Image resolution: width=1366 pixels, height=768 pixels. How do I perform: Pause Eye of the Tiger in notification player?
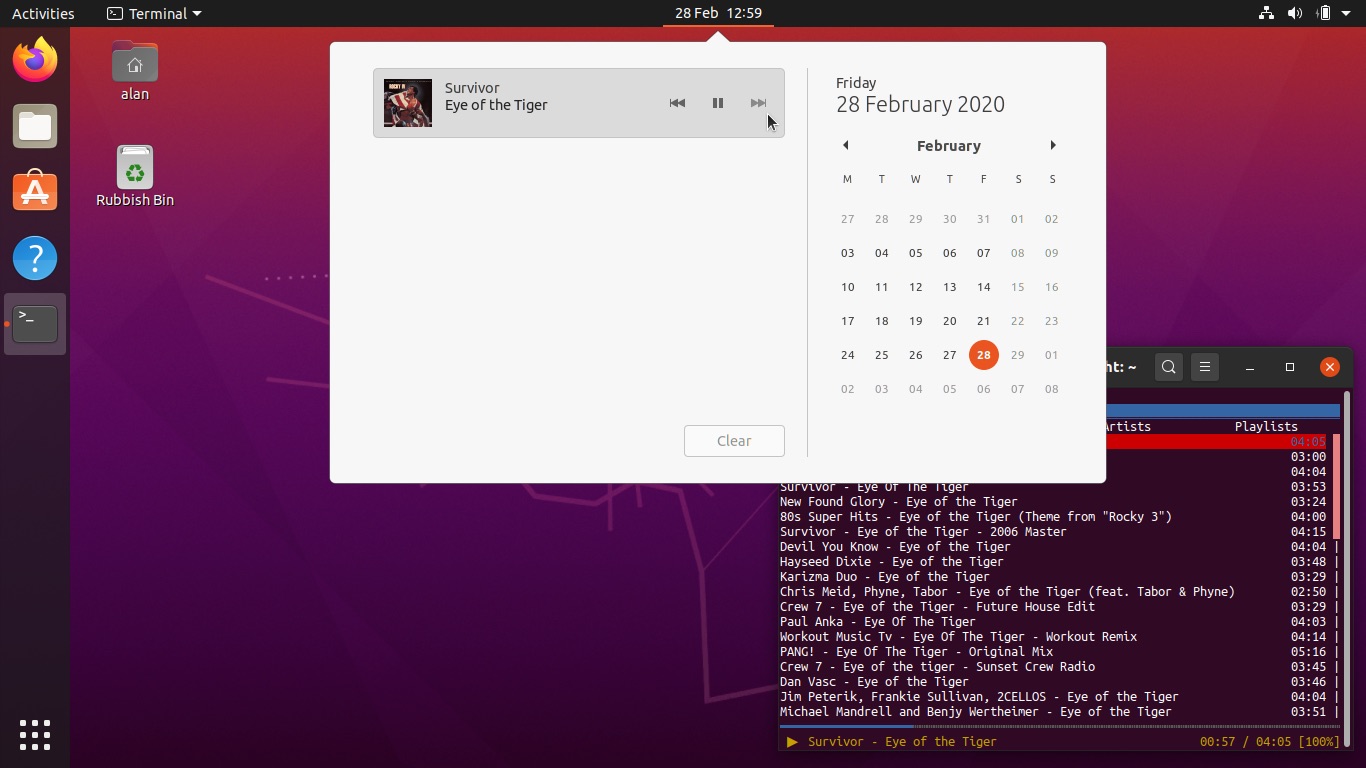click(718, 103)
